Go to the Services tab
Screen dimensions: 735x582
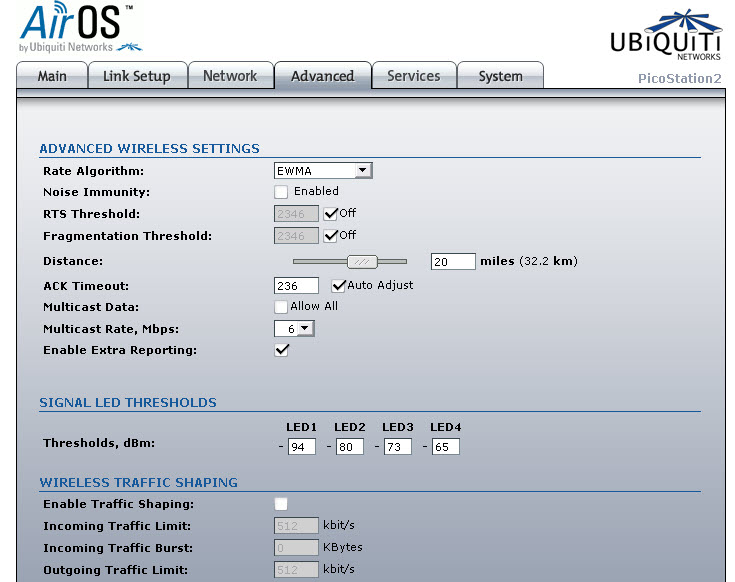click(x=413, y=75)
